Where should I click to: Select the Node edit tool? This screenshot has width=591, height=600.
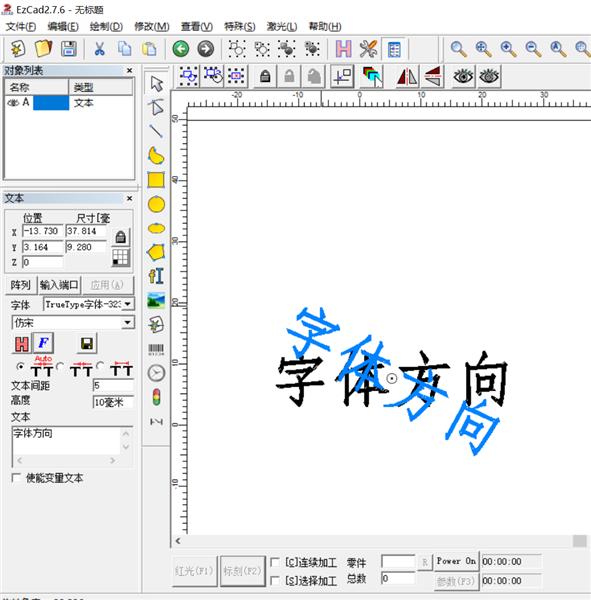[157, 108]
